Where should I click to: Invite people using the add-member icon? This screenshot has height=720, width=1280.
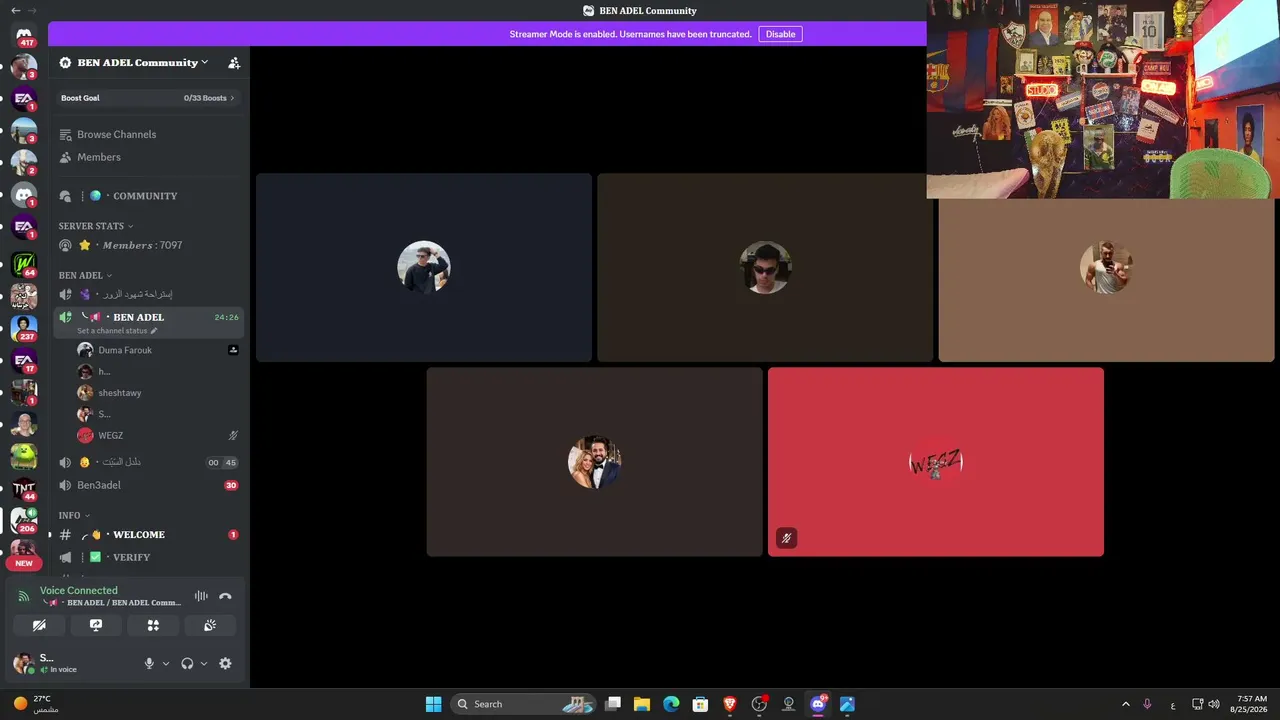click(234, 63)
